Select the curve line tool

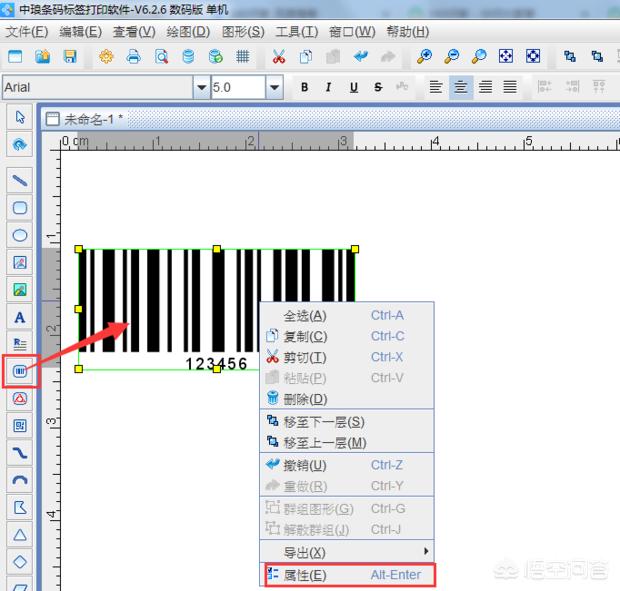pyautogui.click(x=20, y=453)
